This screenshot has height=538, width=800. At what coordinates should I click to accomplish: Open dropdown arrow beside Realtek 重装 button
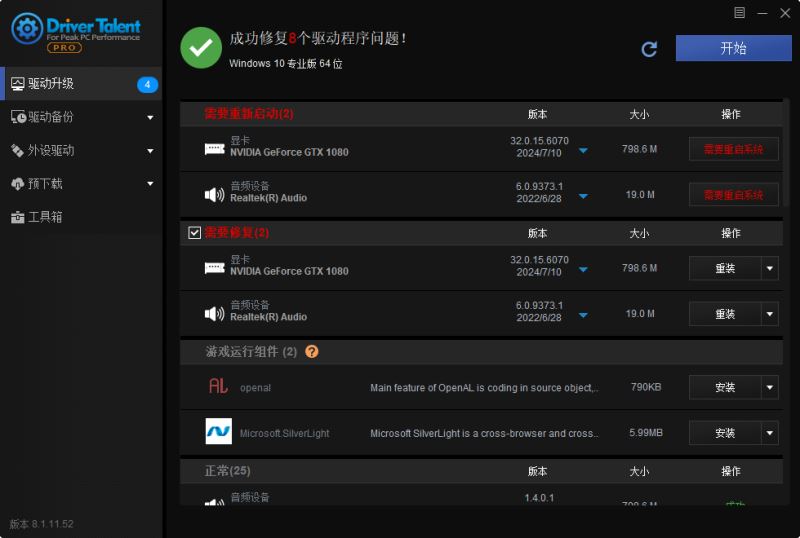(x=770, y=314)
